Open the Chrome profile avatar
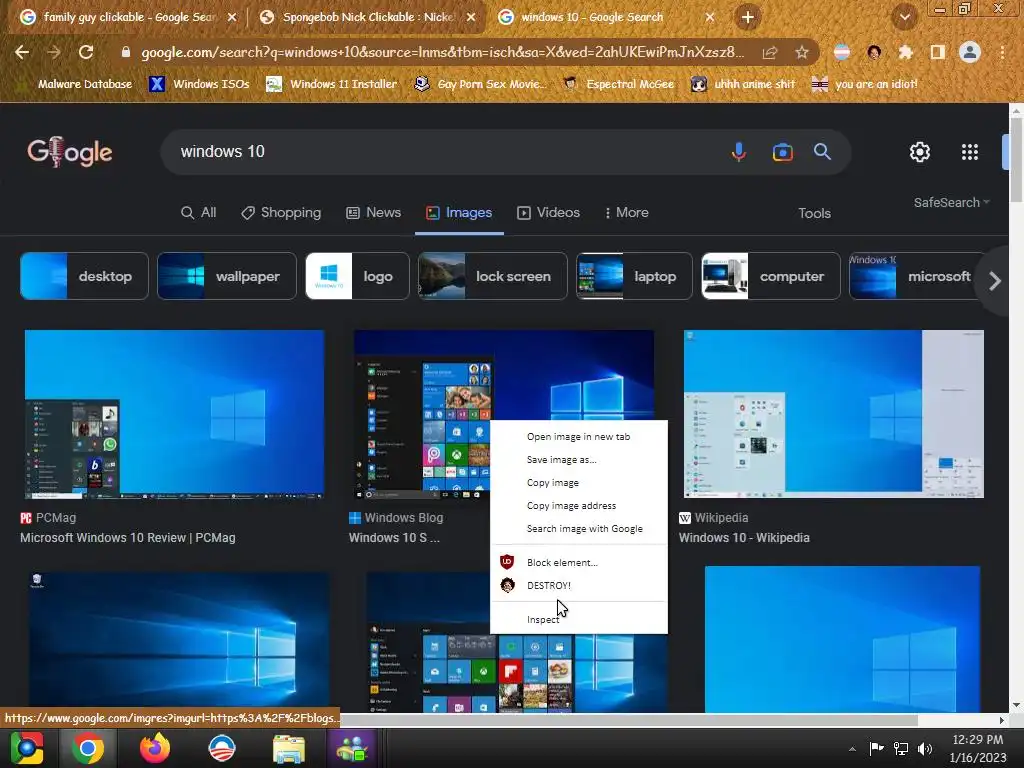 tap(970, 52)
